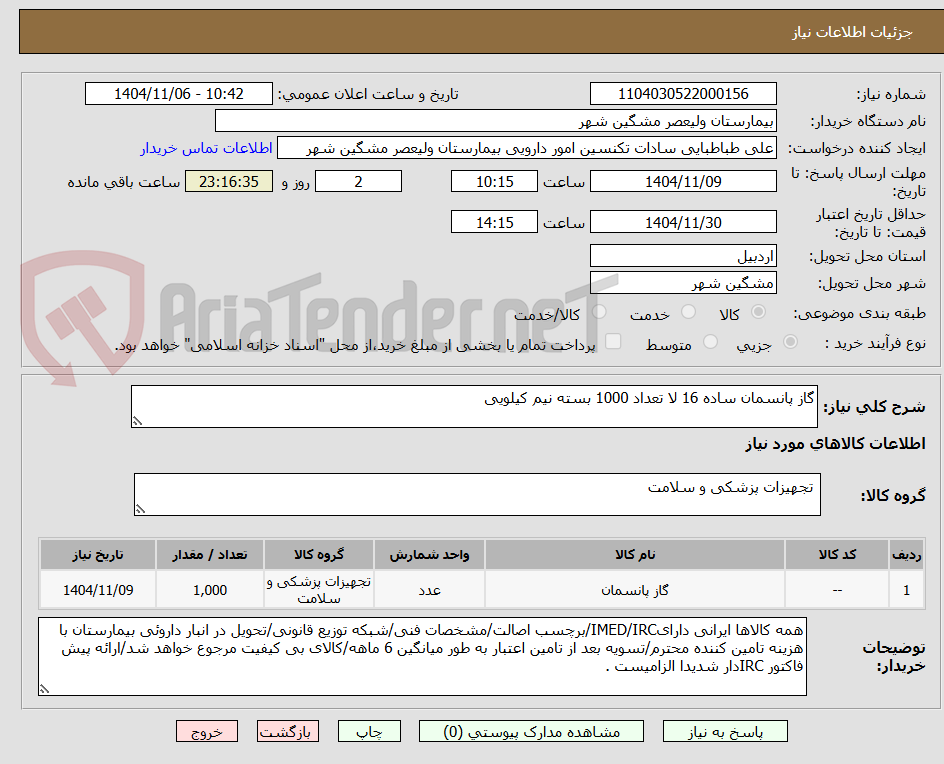
Task: Click the resize handle of شرح کلی نیاز box
Action: [137, 421]
